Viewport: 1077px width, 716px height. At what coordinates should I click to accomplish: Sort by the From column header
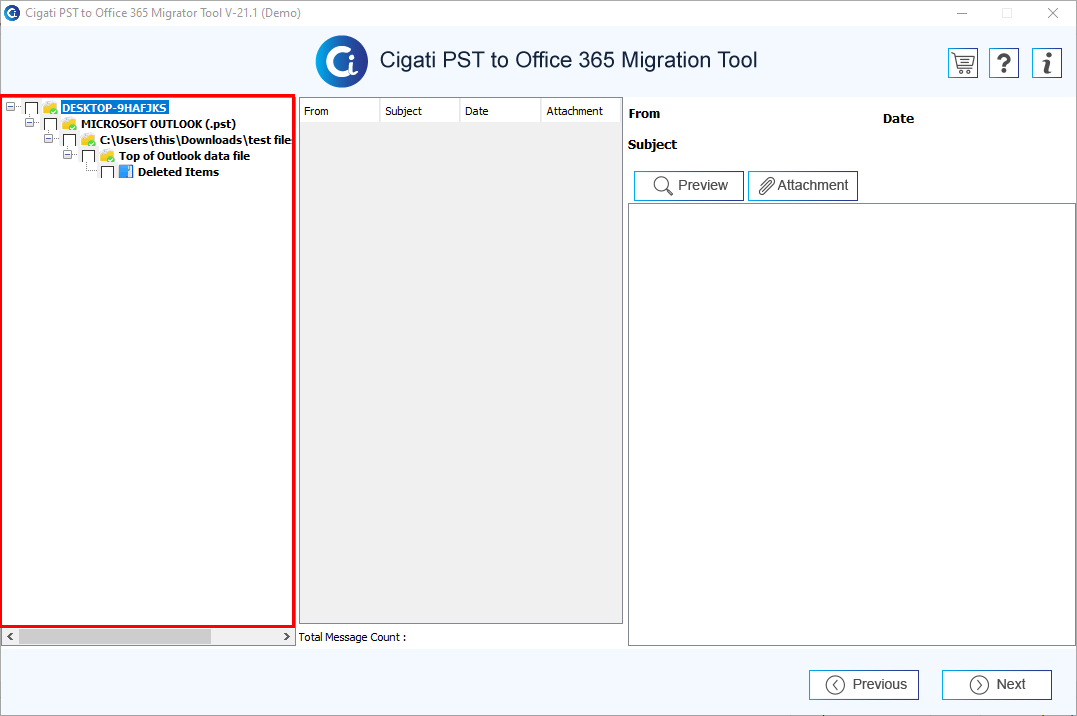click(339, 111)
